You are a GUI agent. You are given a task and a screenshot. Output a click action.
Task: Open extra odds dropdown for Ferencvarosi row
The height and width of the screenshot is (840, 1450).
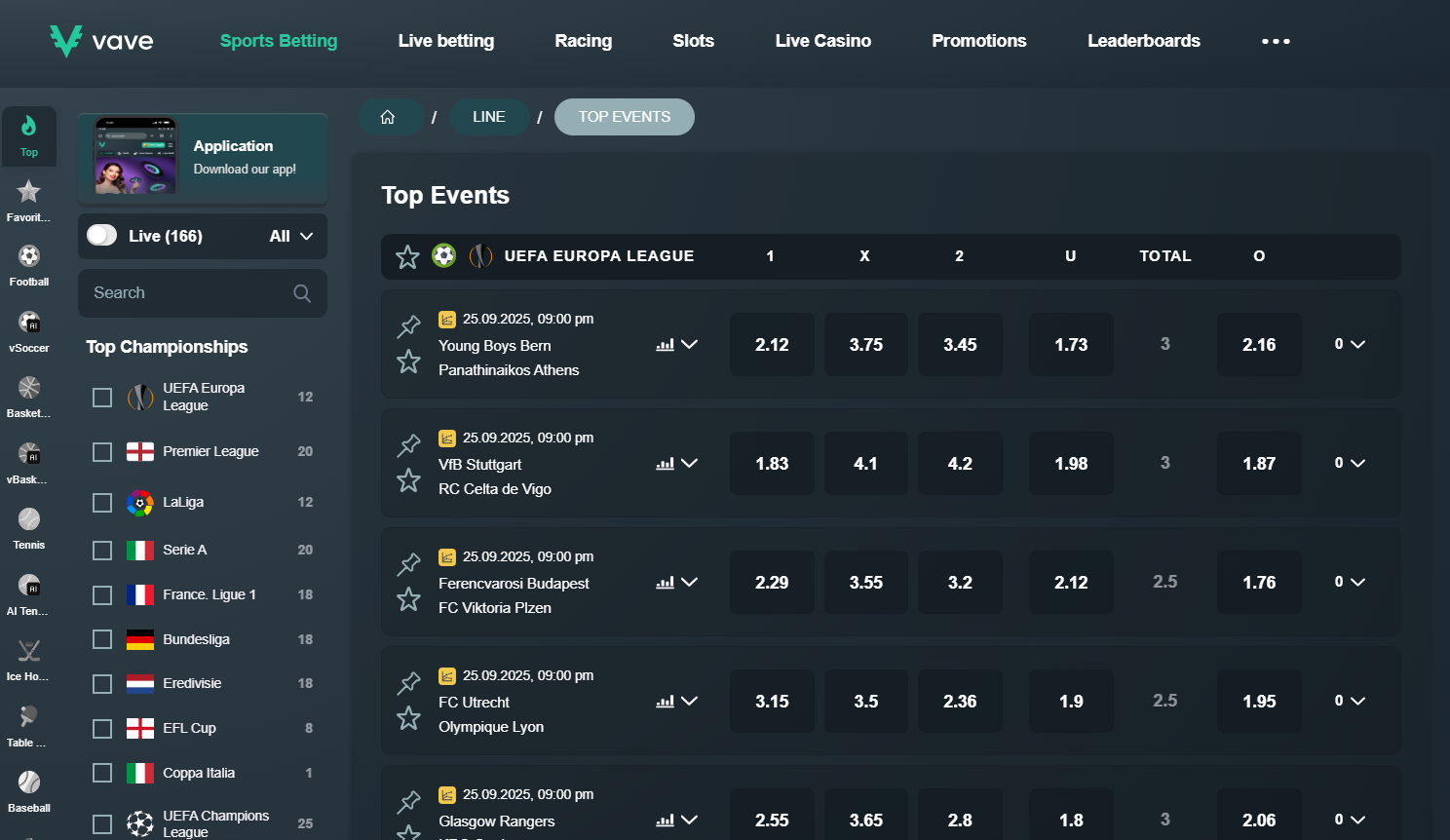1350,582
